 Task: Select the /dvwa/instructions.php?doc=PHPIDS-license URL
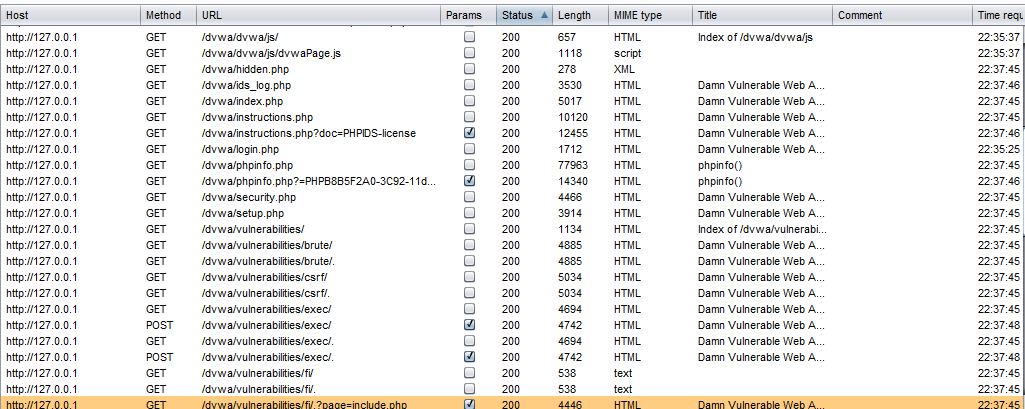(309, 133)
